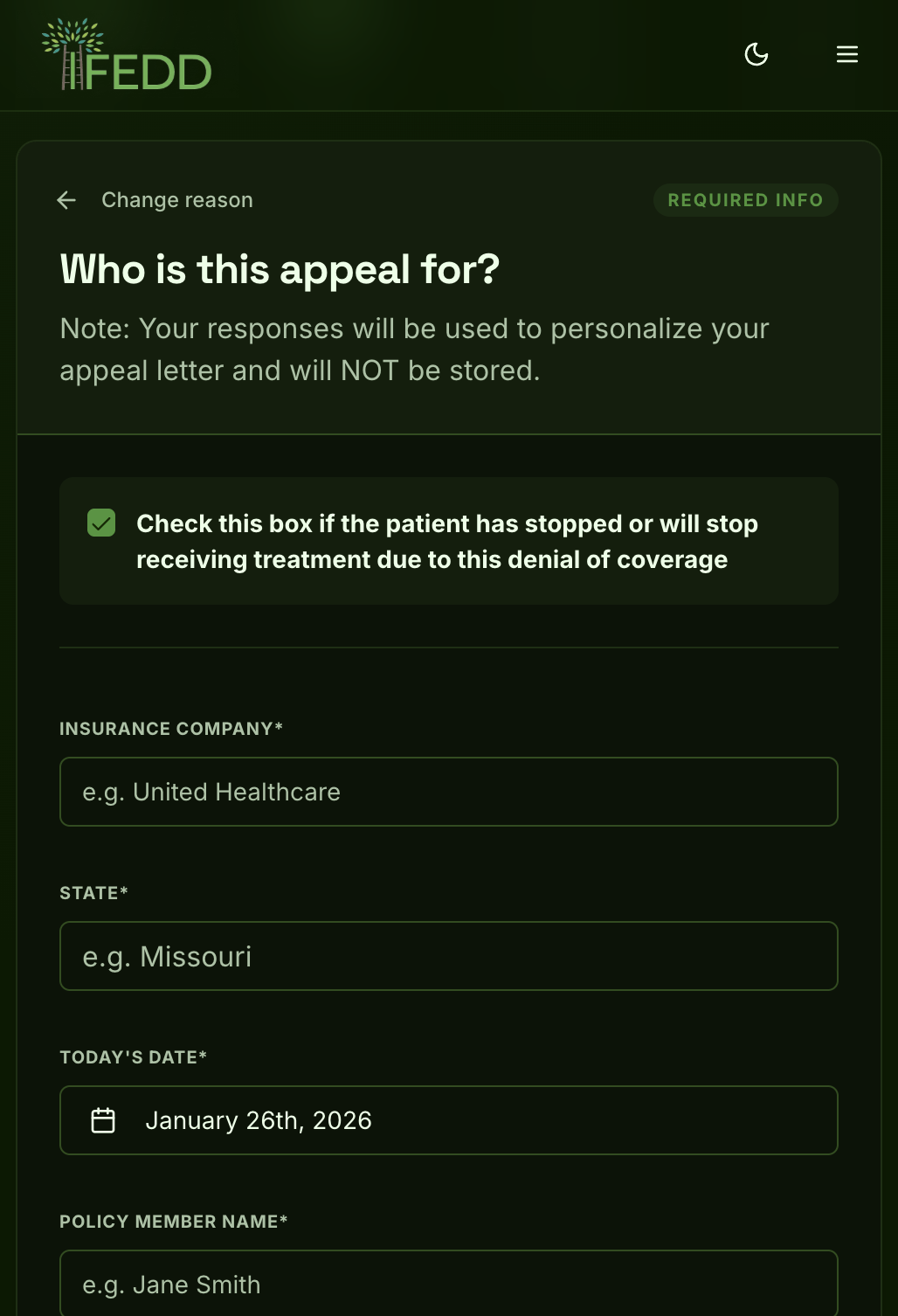Go back via the "Change reason" link
Viewport: 898px width, 1316px height.
tap(177, 200)
